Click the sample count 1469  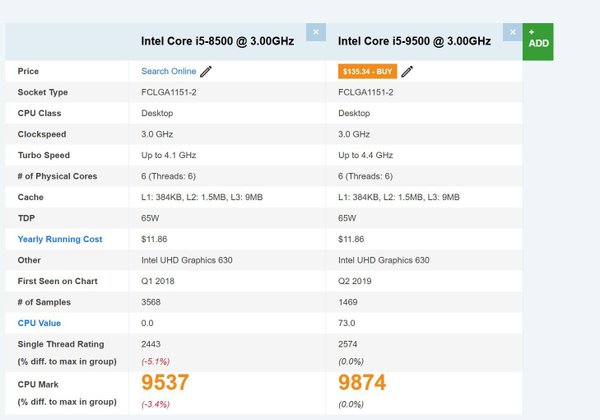[x=347, y=302]
